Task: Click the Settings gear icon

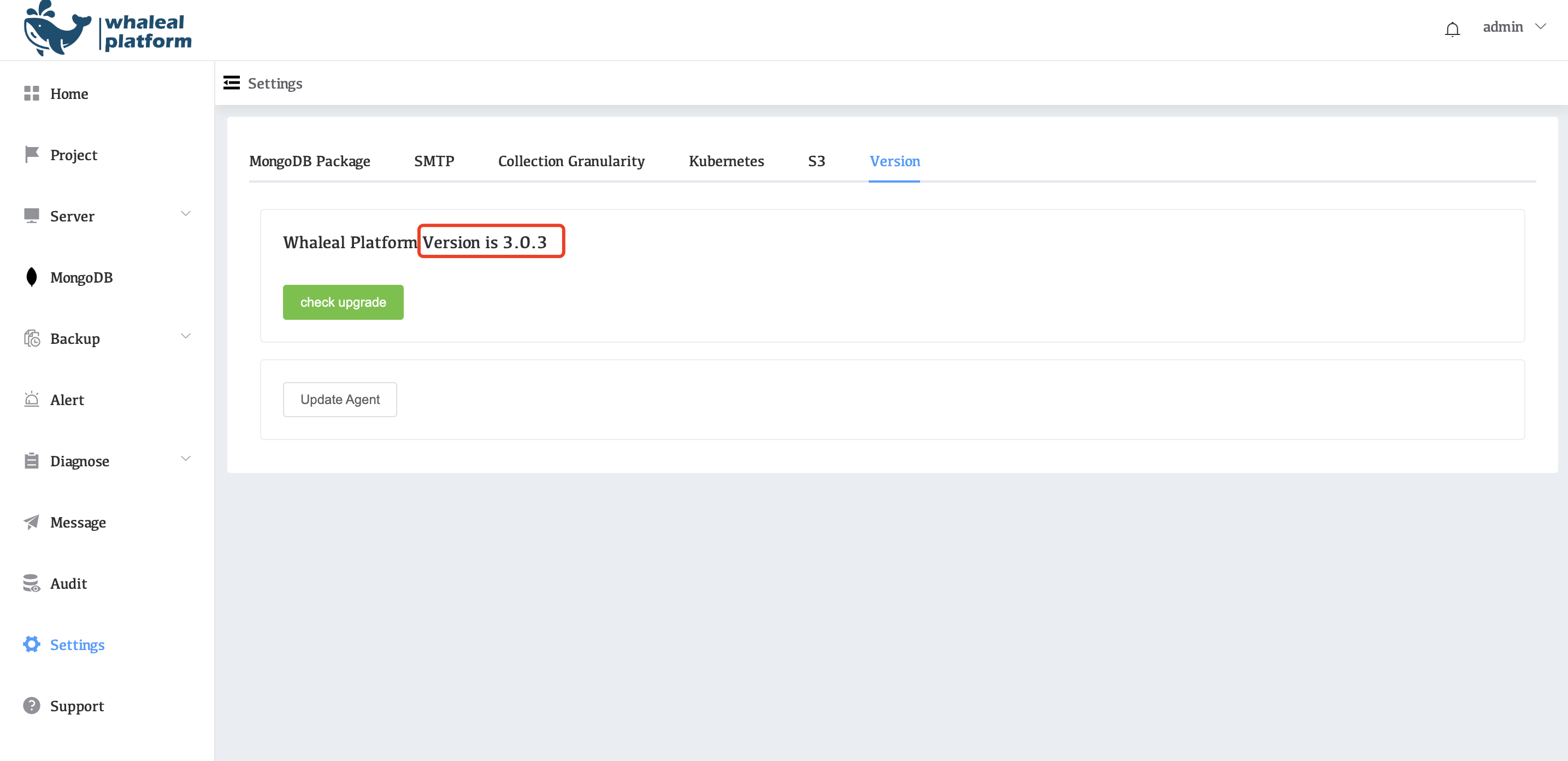Action: coord(32,644)
